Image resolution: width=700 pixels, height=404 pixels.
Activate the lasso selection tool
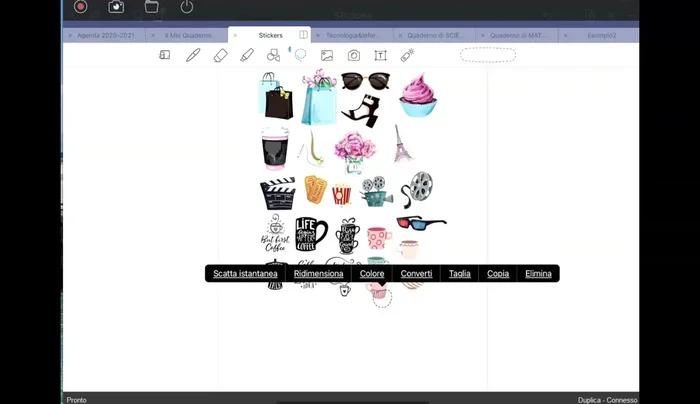(x=300, y=55)
